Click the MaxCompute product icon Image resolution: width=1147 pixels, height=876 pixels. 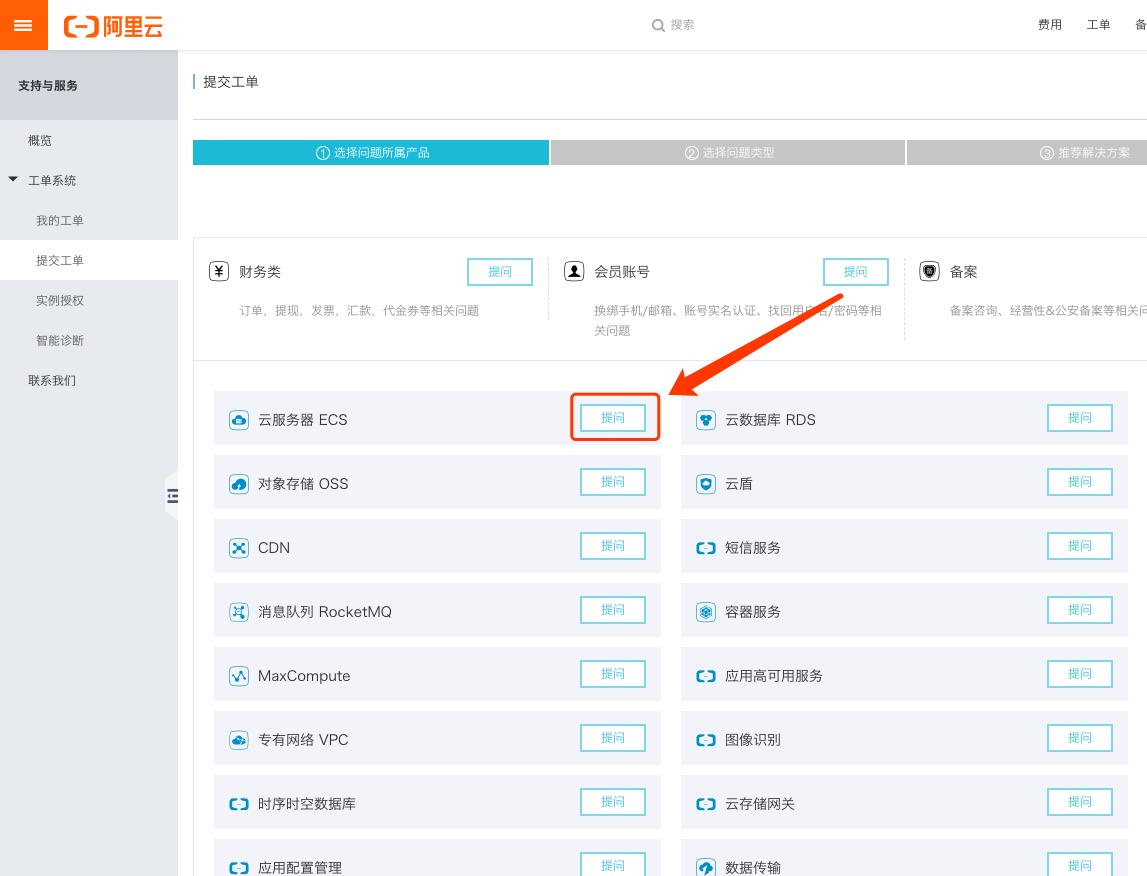238,676
